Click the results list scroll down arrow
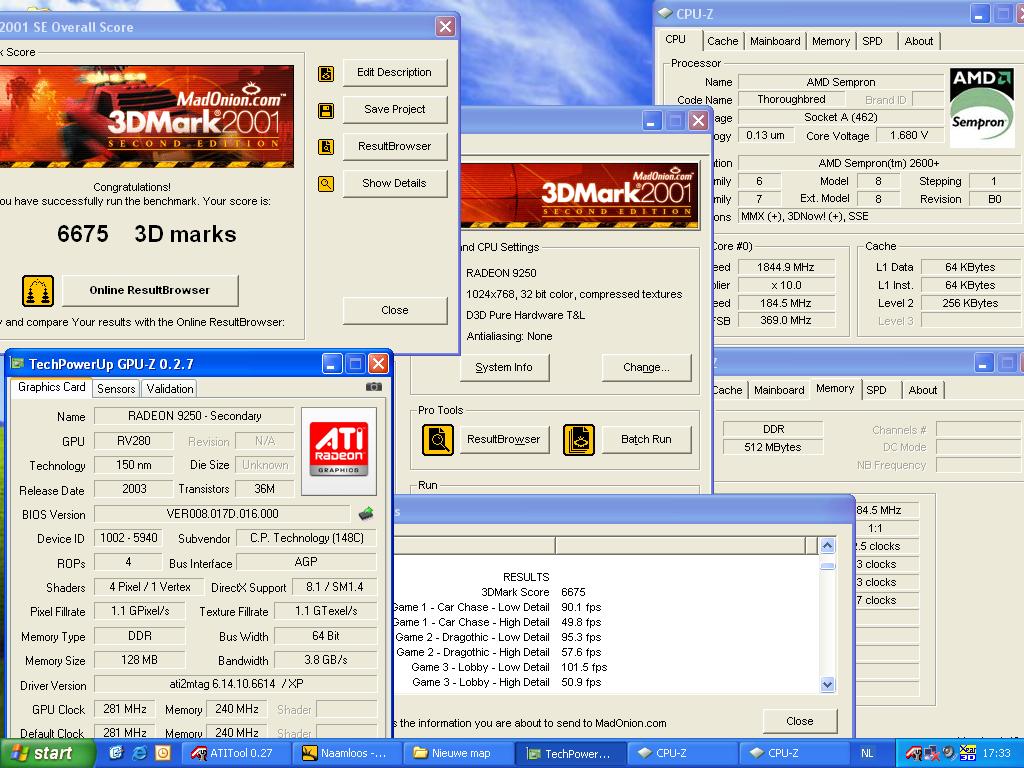The image size is (1024, 768). 827,684
